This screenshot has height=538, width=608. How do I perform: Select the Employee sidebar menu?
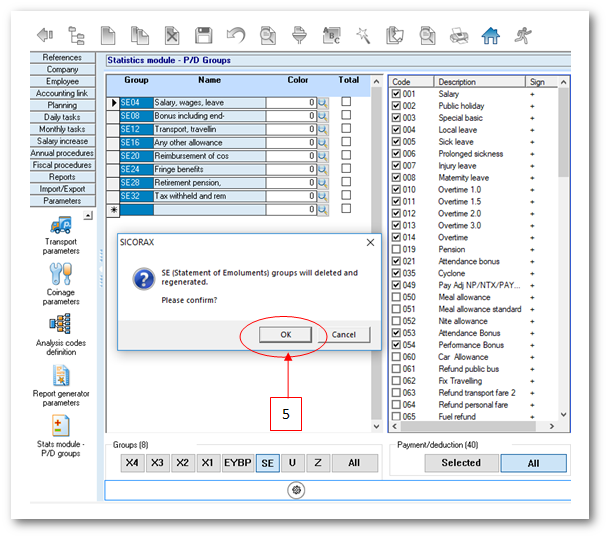pos(62,81)
